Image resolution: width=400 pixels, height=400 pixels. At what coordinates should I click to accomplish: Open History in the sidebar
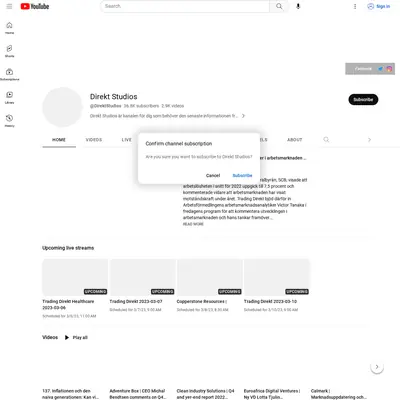(9, 121)
